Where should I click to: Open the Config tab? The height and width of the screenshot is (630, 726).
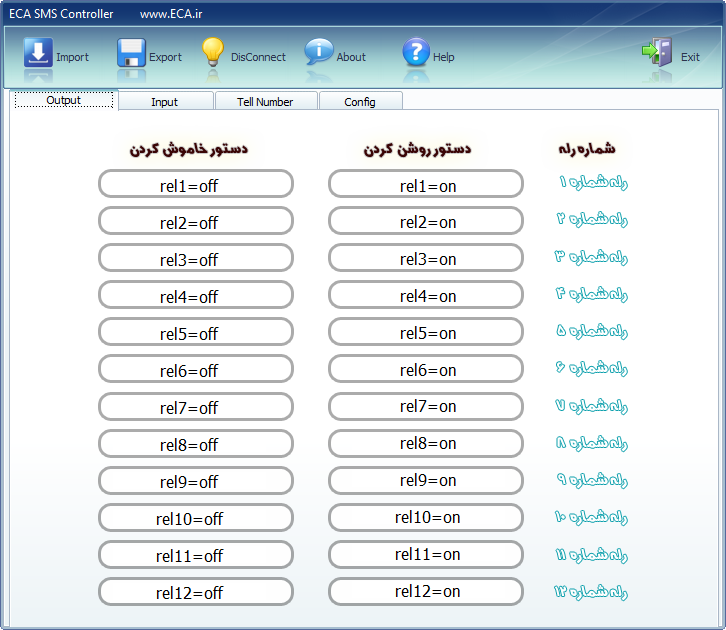click(x=360, y=101)
